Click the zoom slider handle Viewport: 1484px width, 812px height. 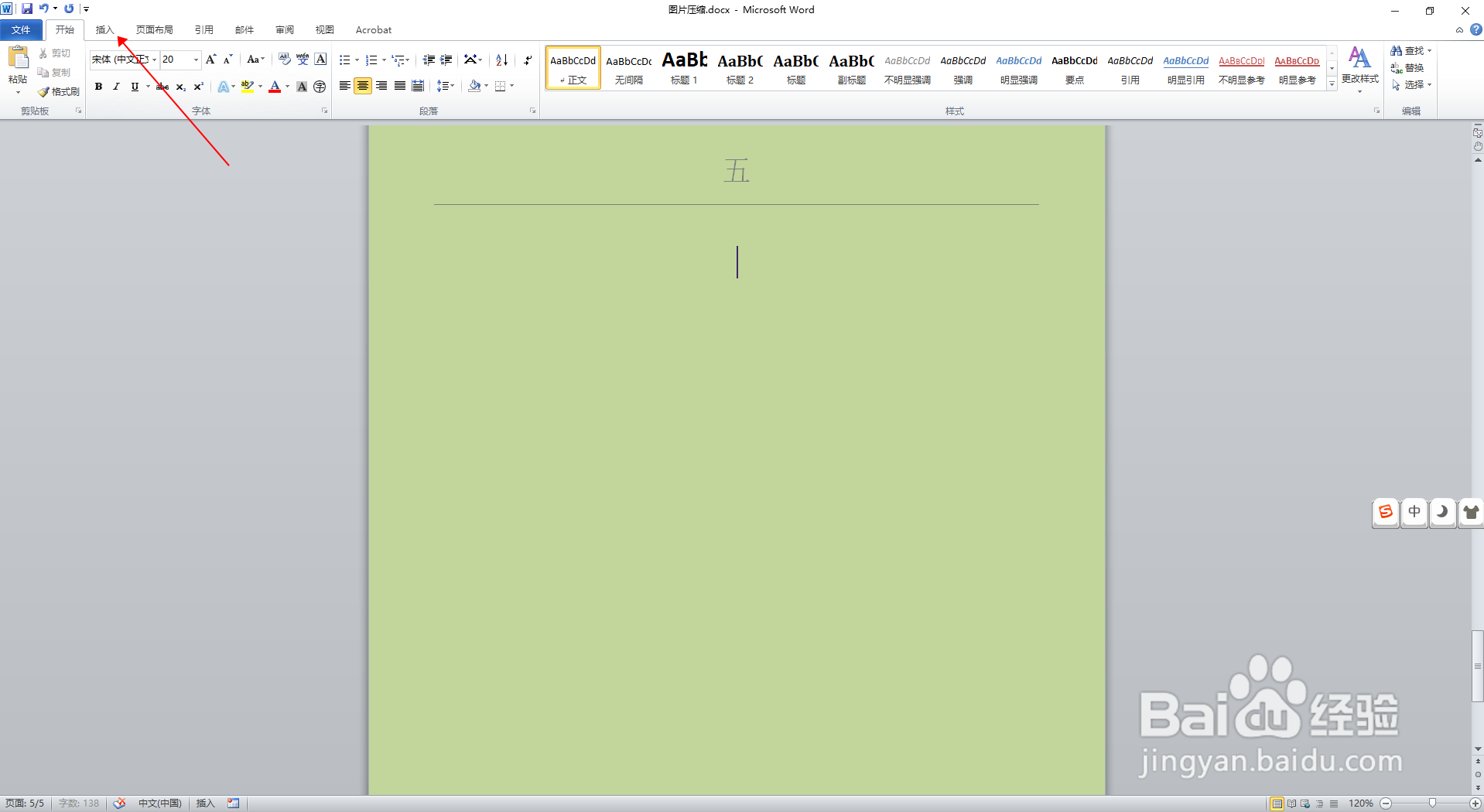pyautogui.click(x=1432, y=803)
